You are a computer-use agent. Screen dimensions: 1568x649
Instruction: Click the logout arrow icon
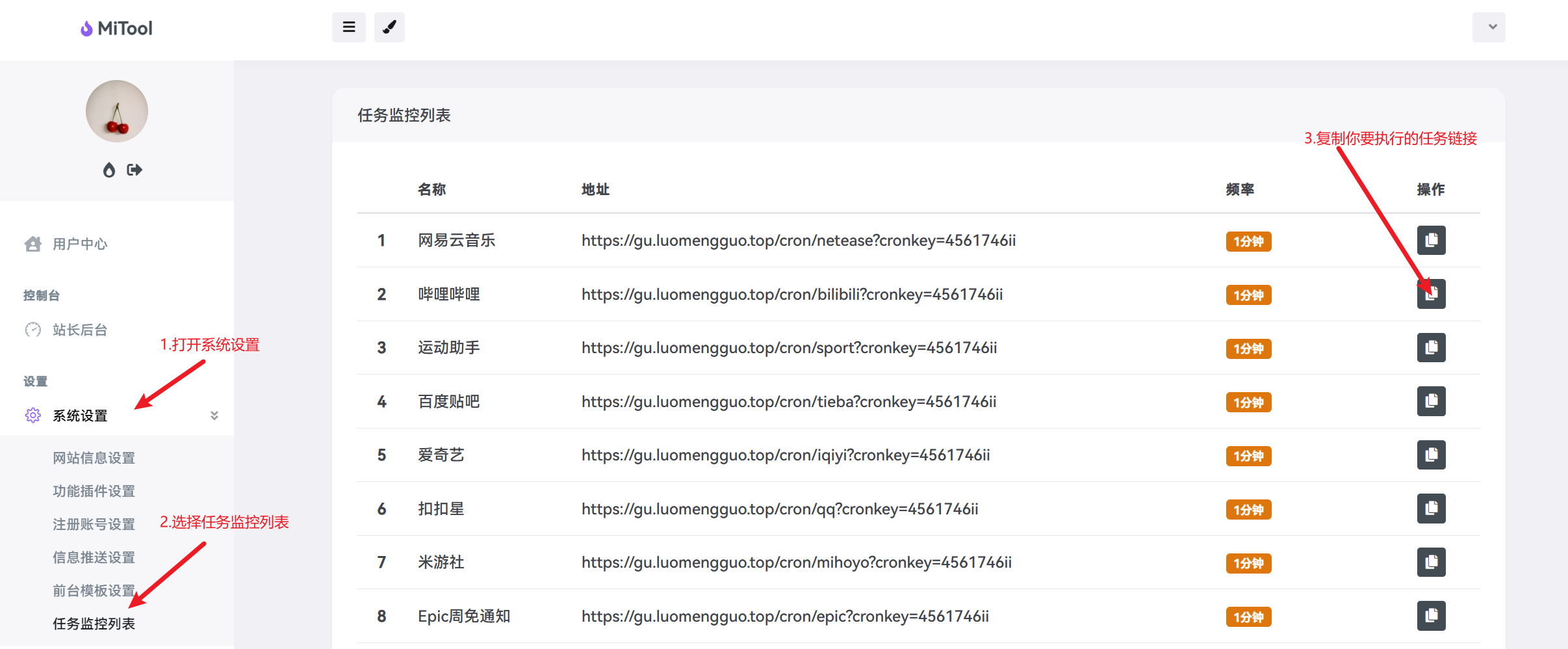coord(135,170)
